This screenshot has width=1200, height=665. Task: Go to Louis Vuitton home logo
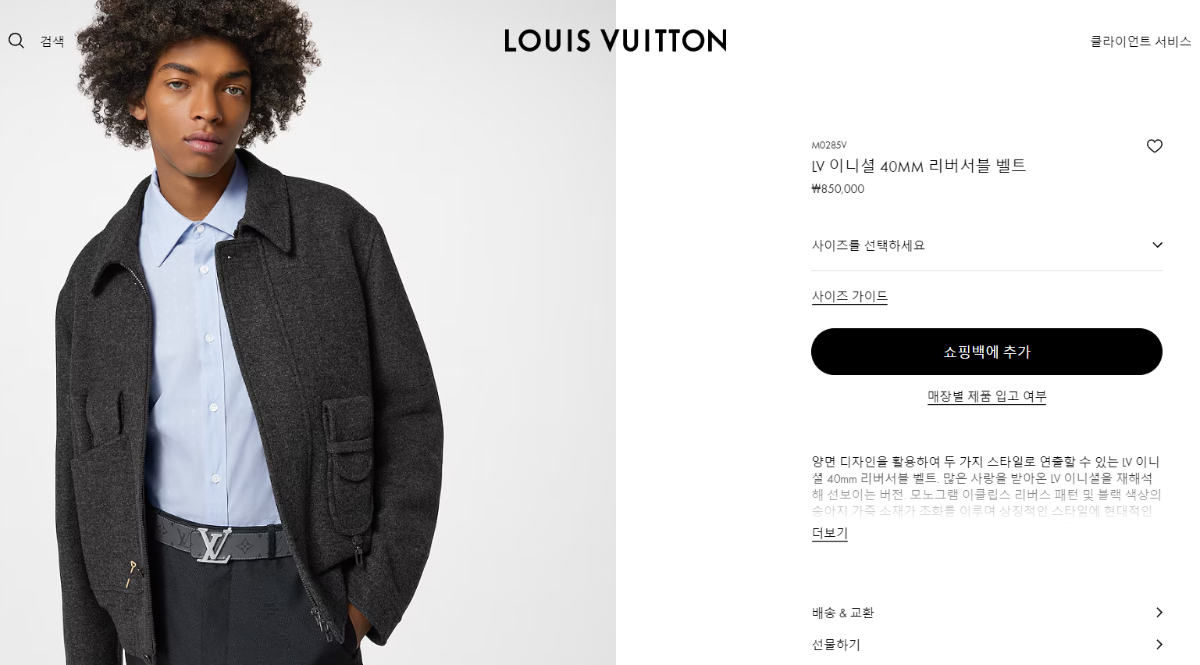click(x=615, y=41)
